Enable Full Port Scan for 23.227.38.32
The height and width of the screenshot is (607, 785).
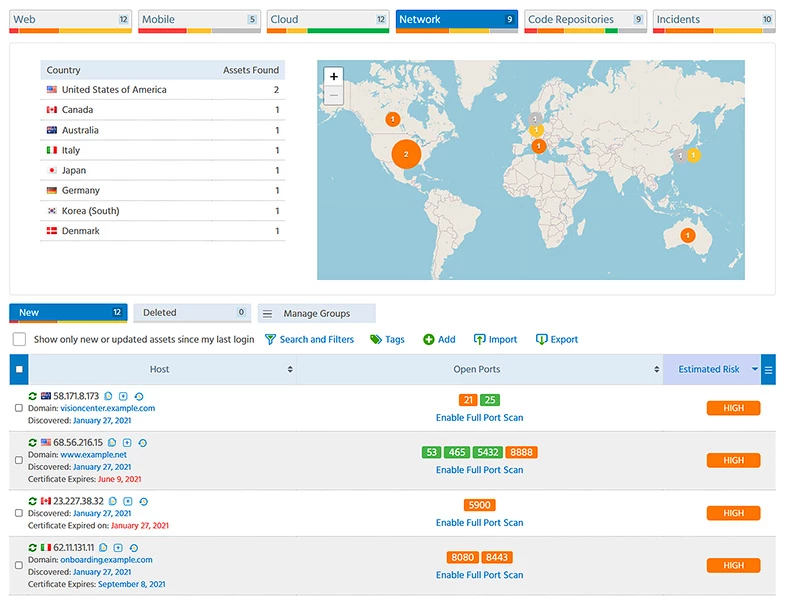[479, 523]
